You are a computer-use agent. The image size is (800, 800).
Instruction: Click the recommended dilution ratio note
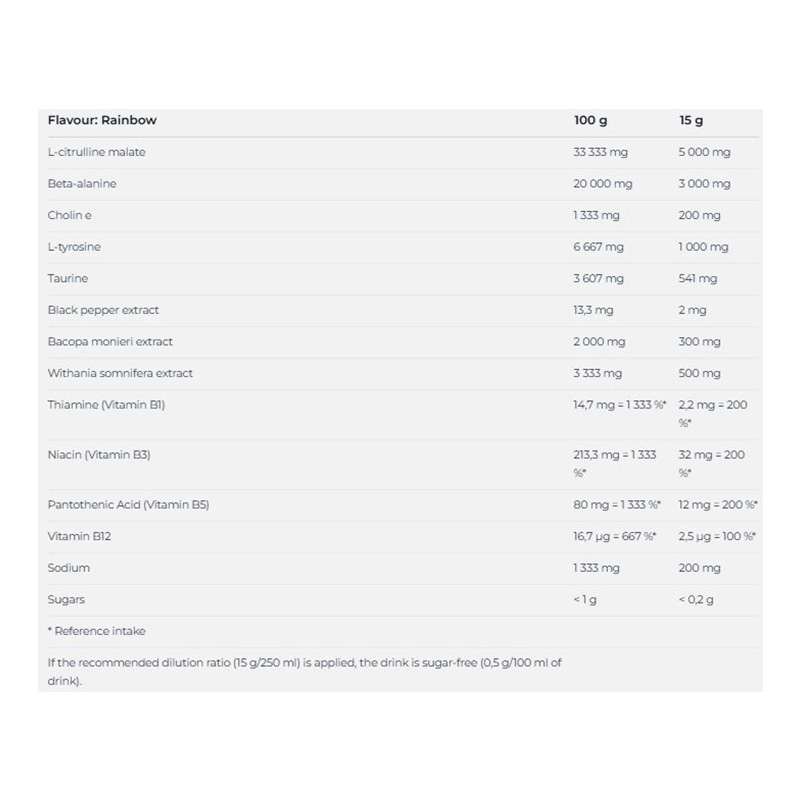pyautogui.click(x=305, y=671)
